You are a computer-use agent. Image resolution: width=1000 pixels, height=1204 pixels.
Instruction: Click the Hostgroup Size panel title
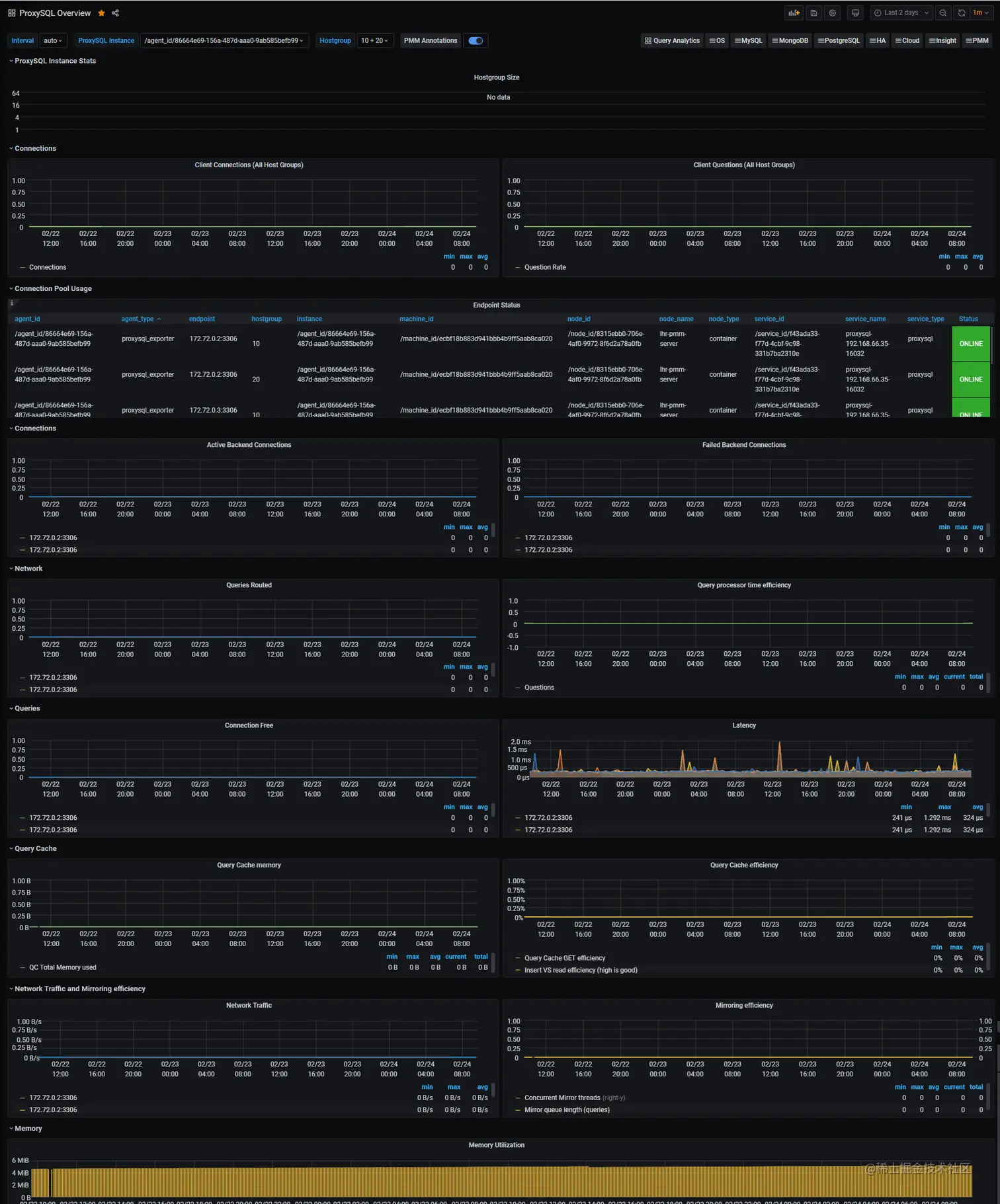[x=497, y=77]
